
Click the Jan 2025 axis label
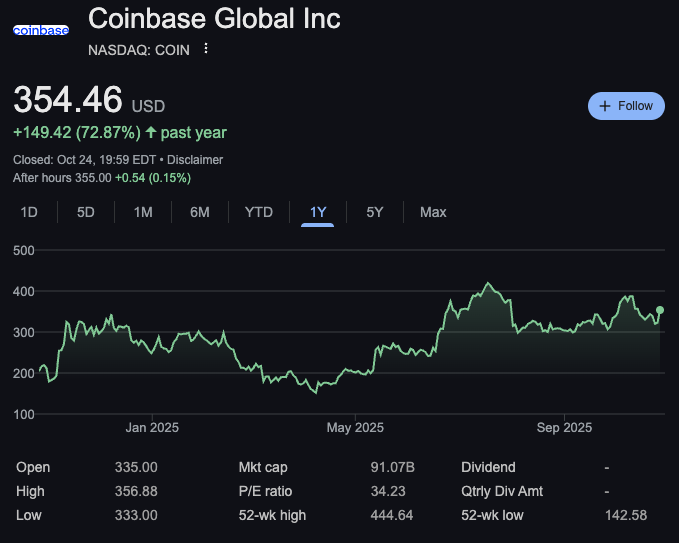pos(152,428)
